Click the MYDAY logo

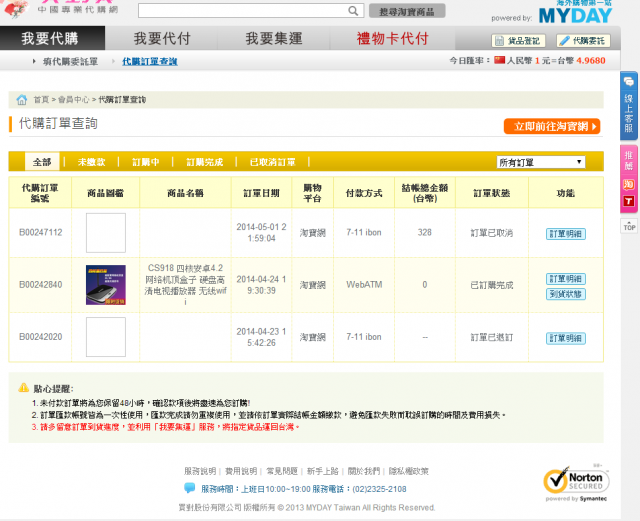(575, 15)
